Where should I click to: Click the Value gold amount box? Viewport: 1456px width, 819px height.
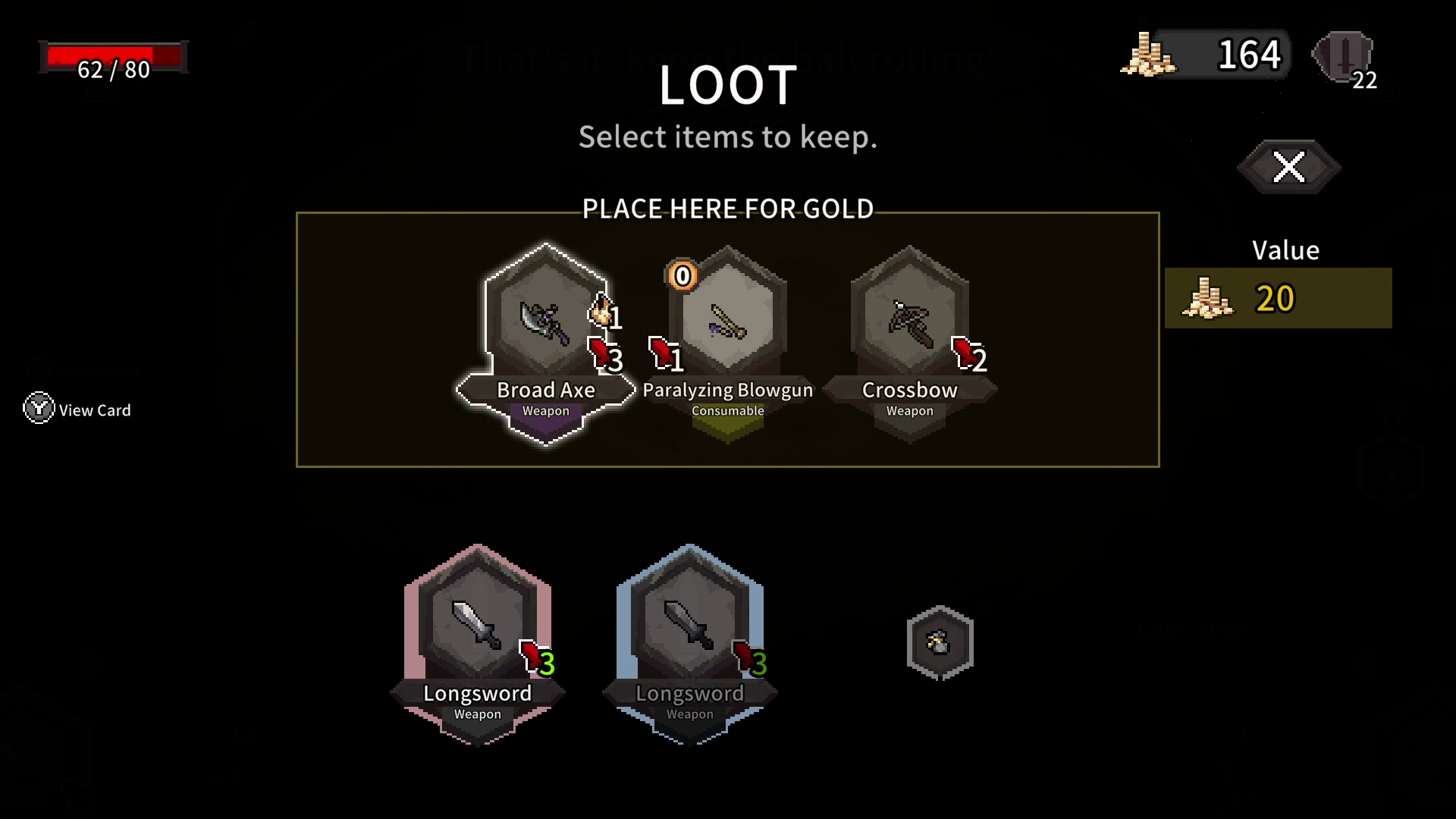point(1278,298)
